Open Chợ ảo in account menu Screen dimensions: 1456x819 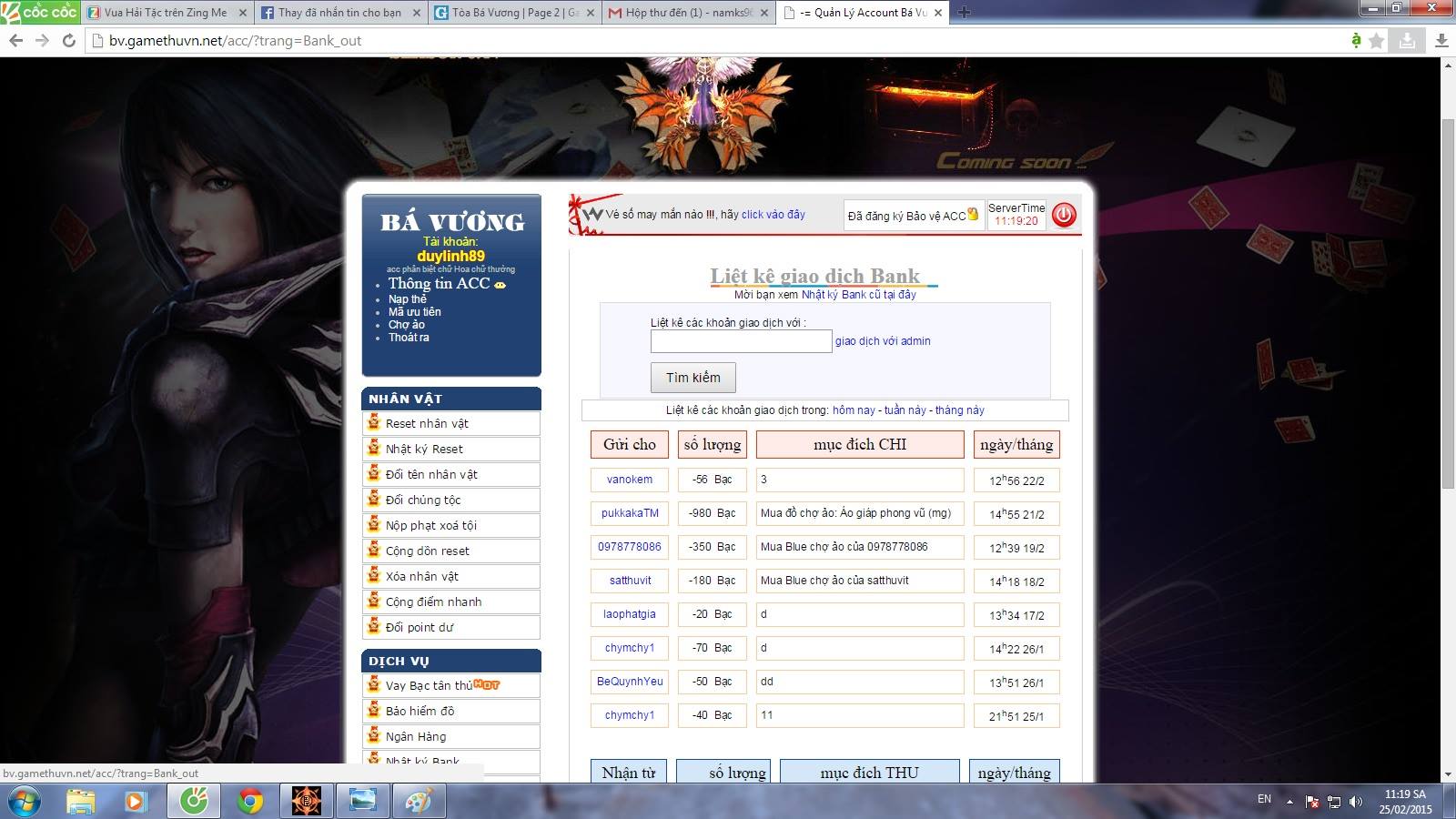coord(406,325)
